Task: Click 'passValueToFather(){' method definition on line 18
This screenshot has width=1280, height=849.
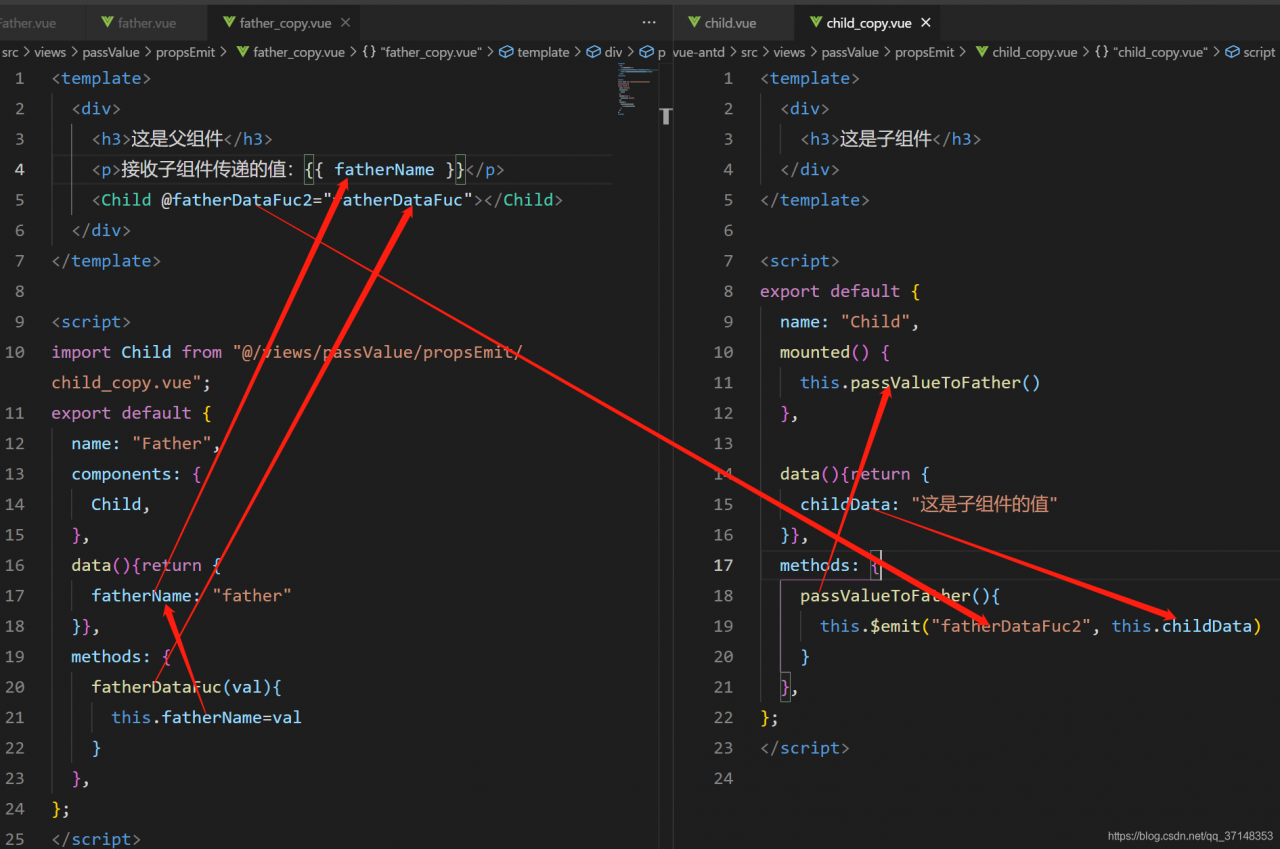Action: (900, 596)
